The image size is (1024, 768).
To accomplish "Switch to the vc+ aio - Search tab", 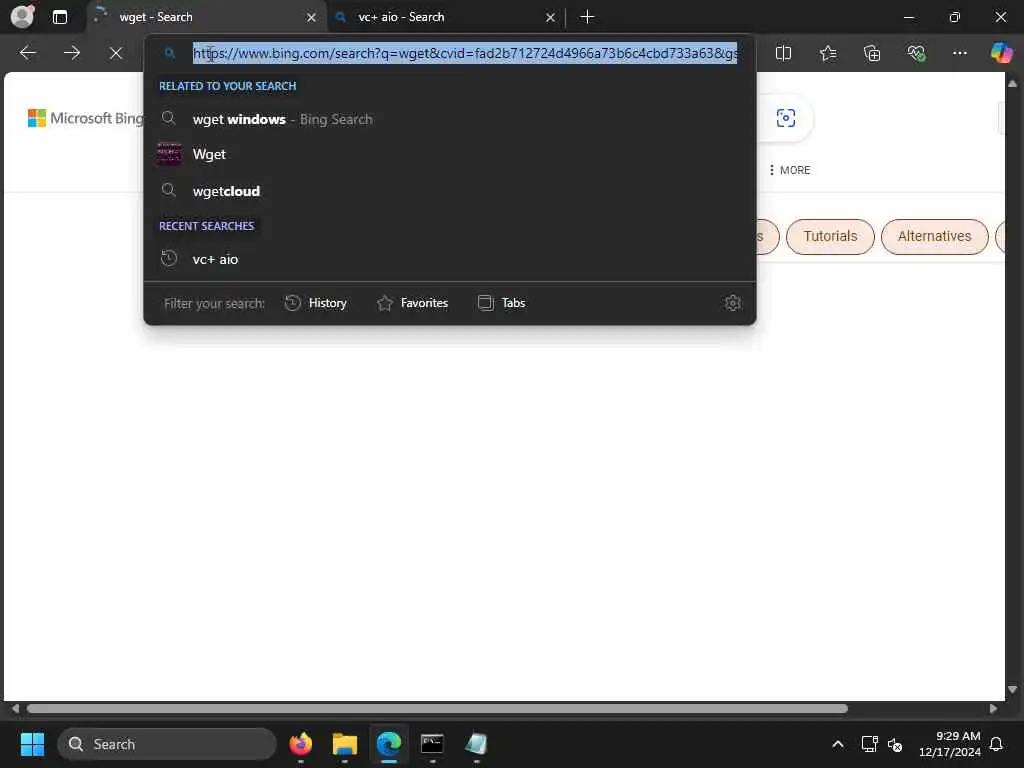I will tap(446, 17).
